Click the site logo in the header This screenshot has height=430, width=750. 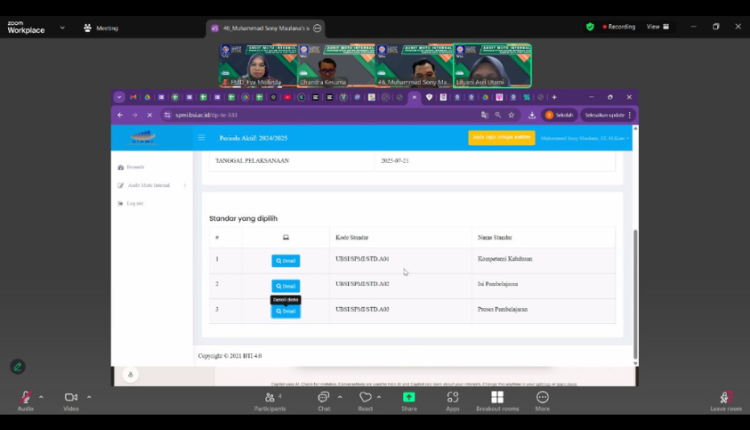coord(143,138)
